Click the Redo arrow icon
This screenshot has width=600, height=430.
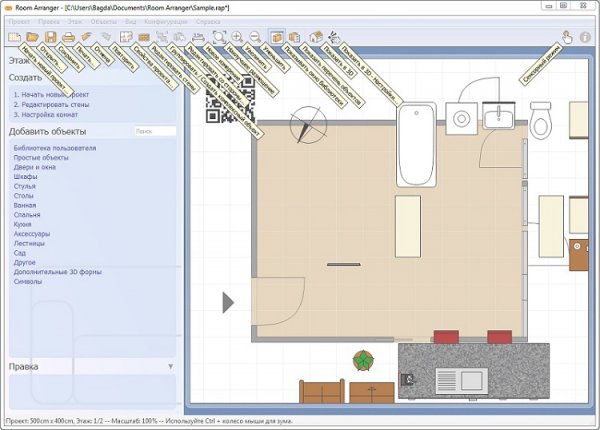coord(105,37)
